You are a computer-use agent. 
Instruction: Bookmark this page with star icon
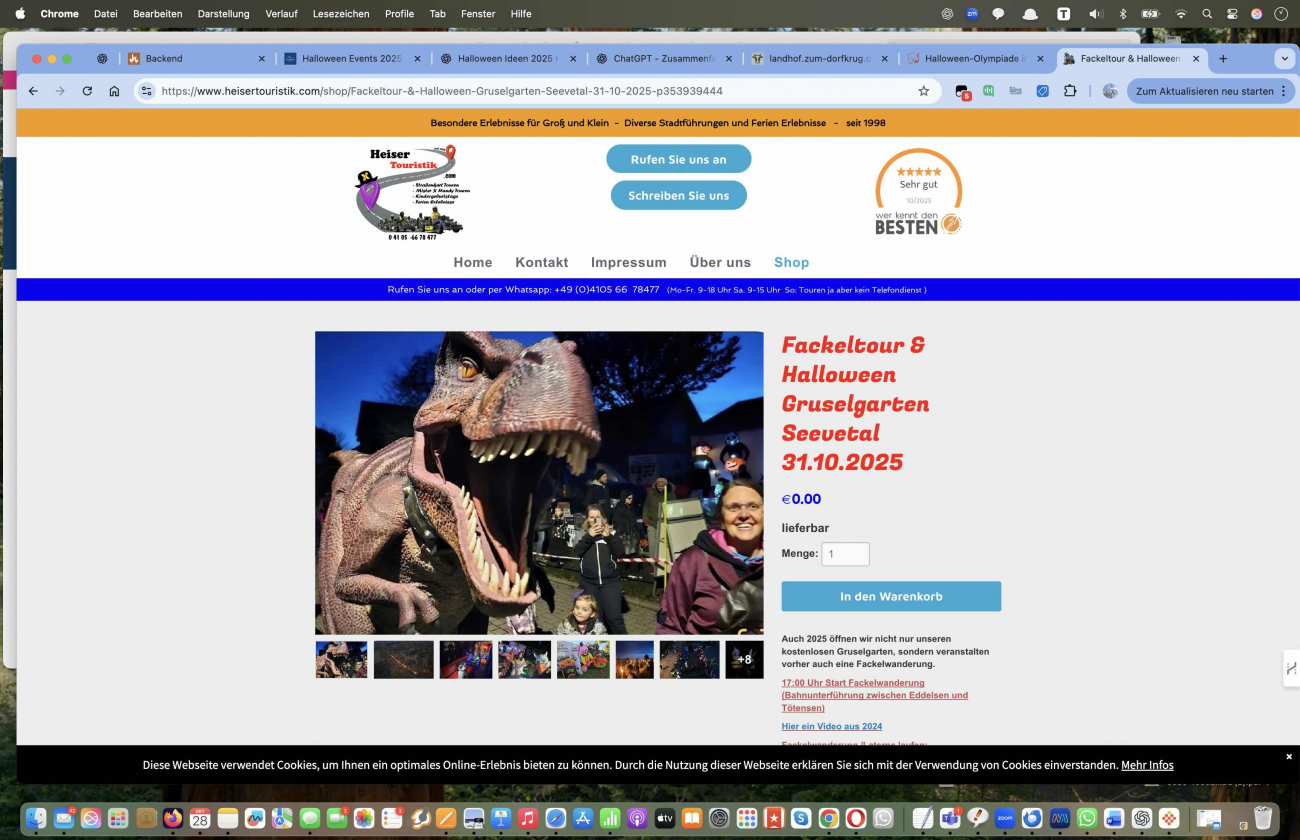click(x=923, y=91)
